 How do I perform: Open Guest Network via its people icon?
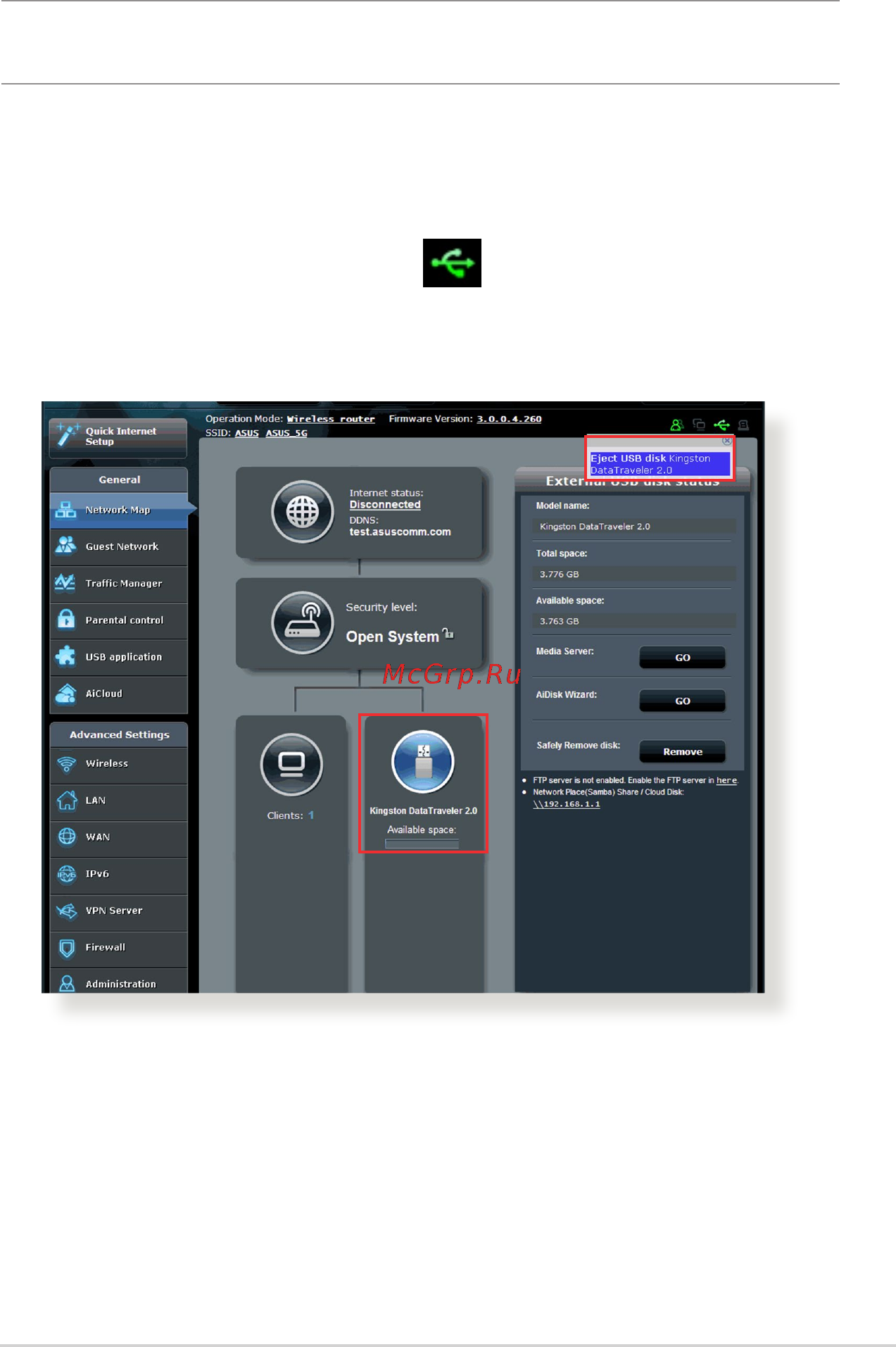[66, 546]
